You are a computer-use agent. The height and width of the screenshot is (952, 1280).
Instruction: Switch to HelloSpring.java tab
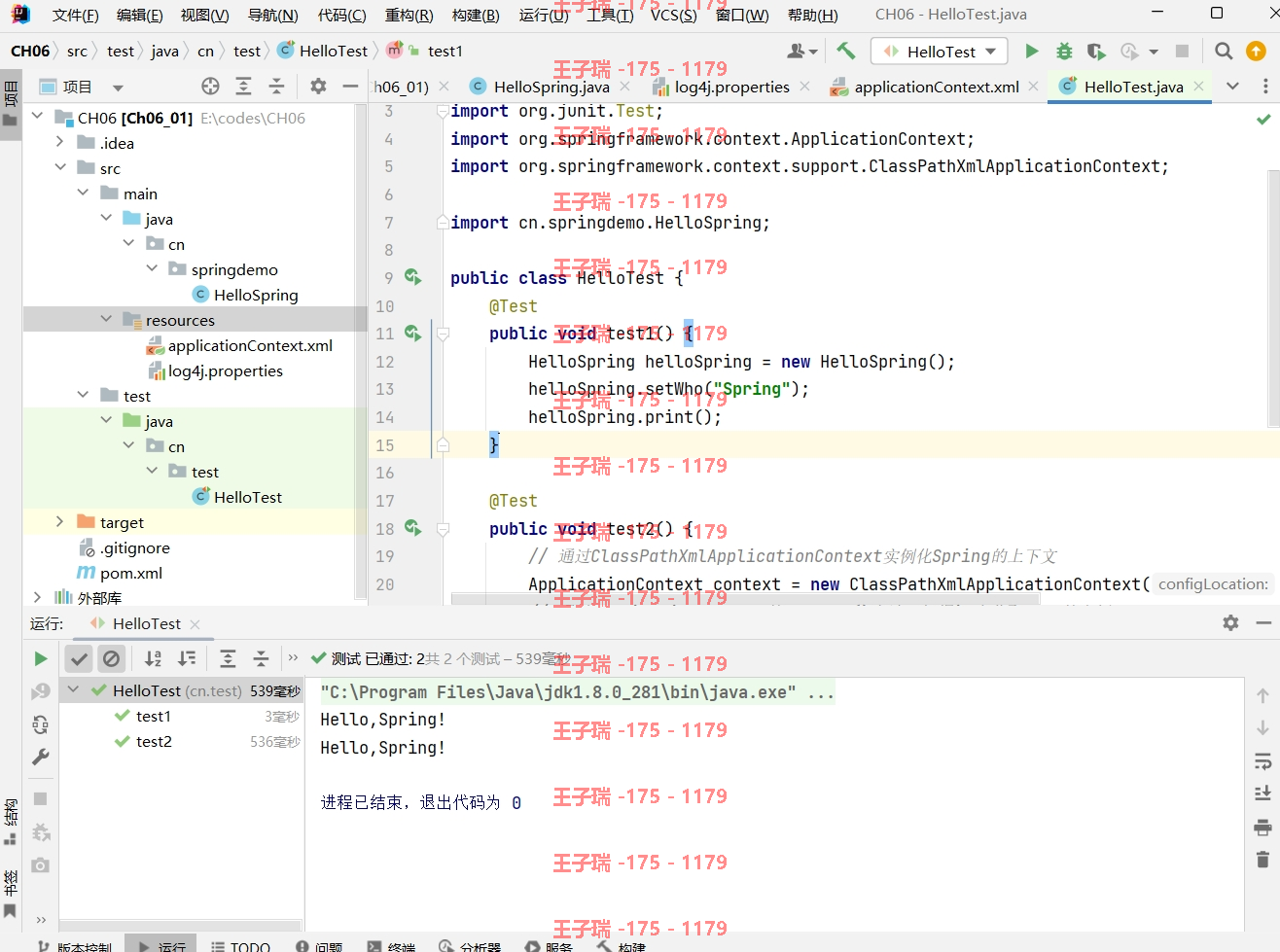(551, 87)
